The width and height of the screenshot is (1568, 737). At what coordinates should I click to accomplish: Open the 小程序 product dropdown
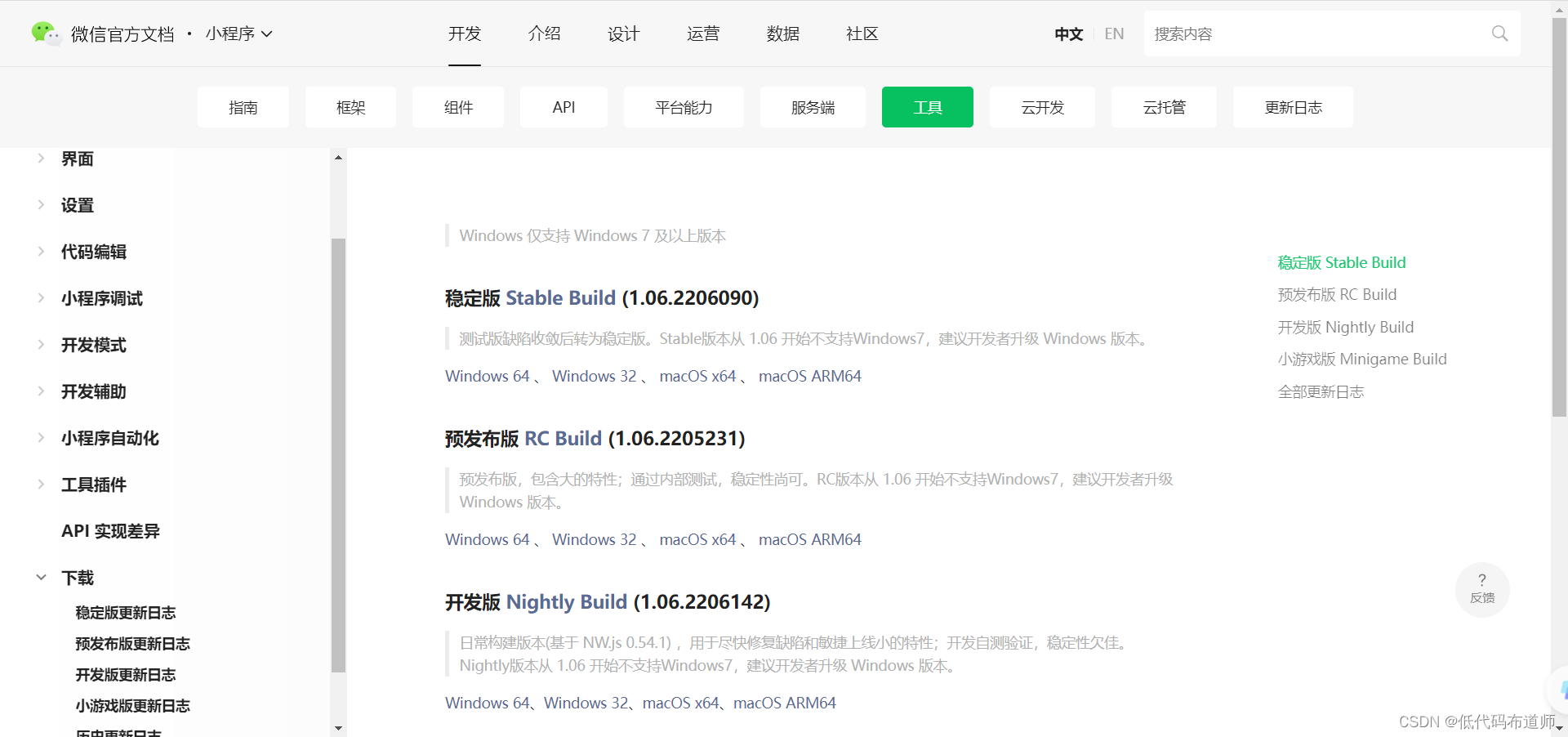click(238, 33)
